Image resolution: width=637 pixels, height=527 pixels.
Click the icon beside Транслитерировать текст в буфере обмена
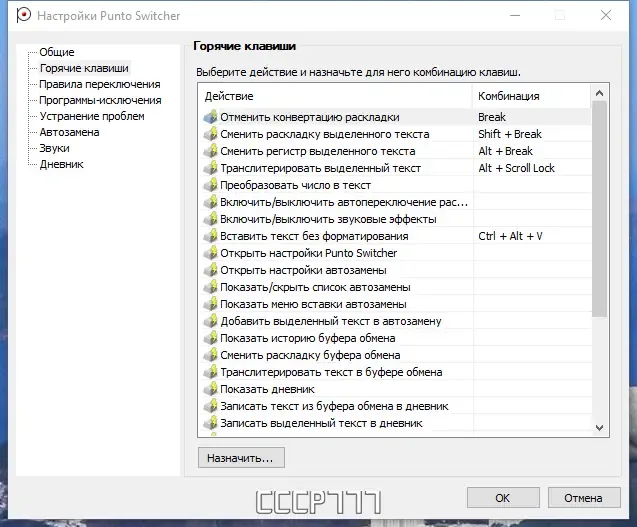tap(210, 372)
